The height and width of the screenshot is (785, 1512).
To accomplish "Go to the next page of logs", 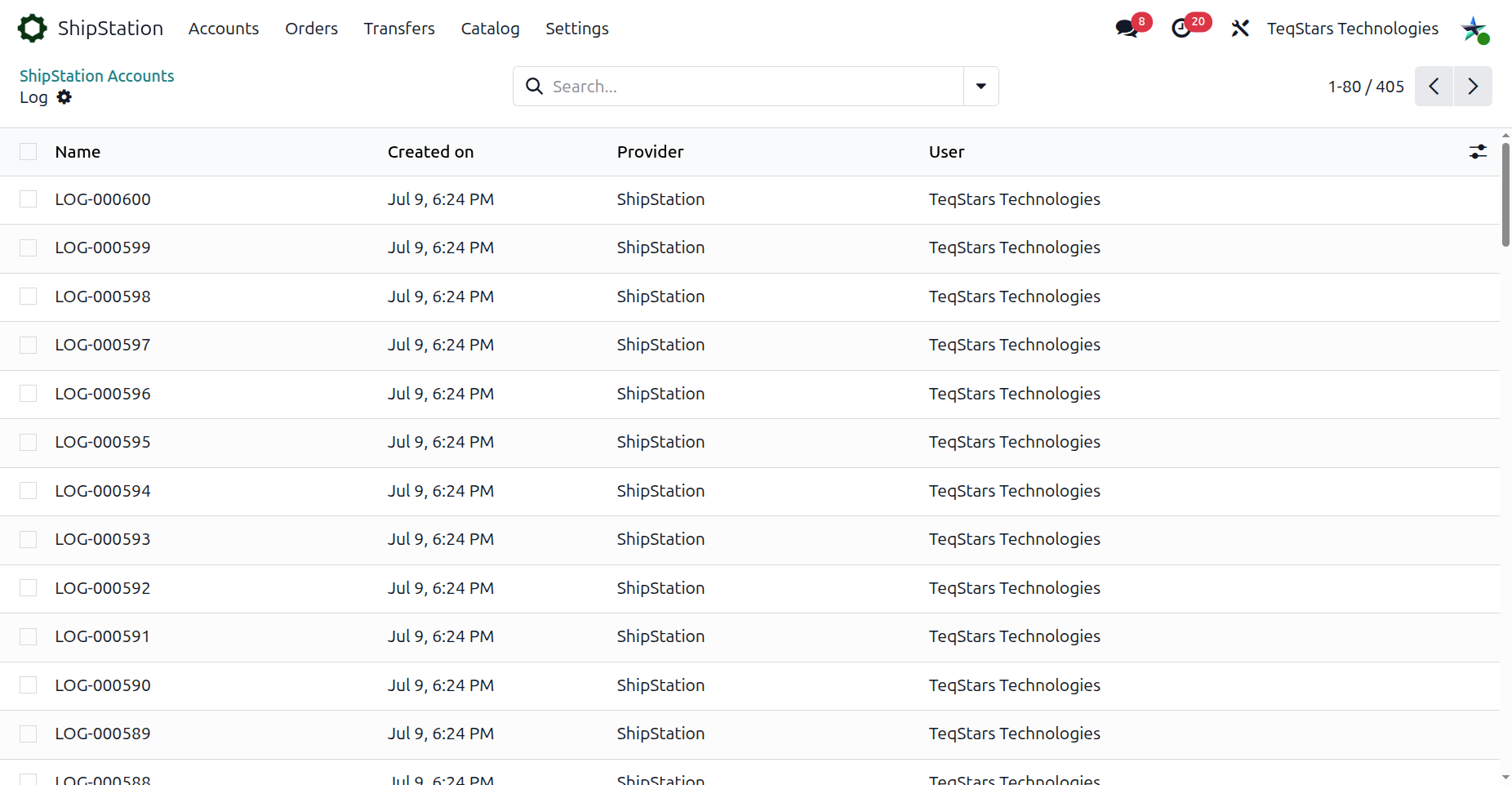I will point(1473,87).
